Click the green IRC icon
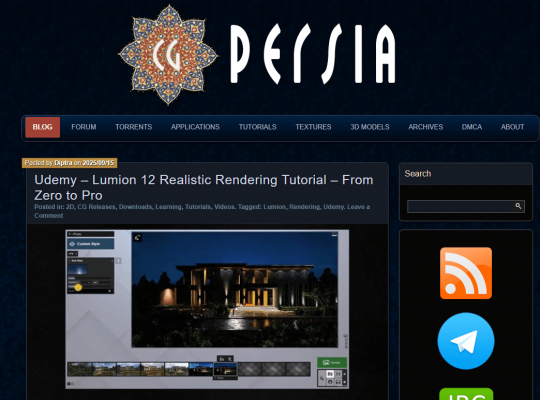 [x=466, y=394]
